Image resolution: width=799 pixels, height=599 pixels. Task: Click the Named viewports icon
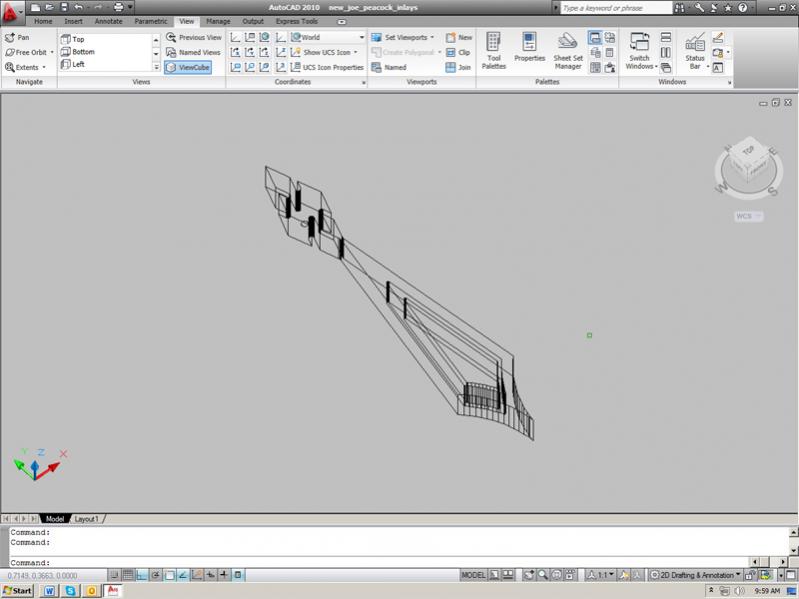377,67
